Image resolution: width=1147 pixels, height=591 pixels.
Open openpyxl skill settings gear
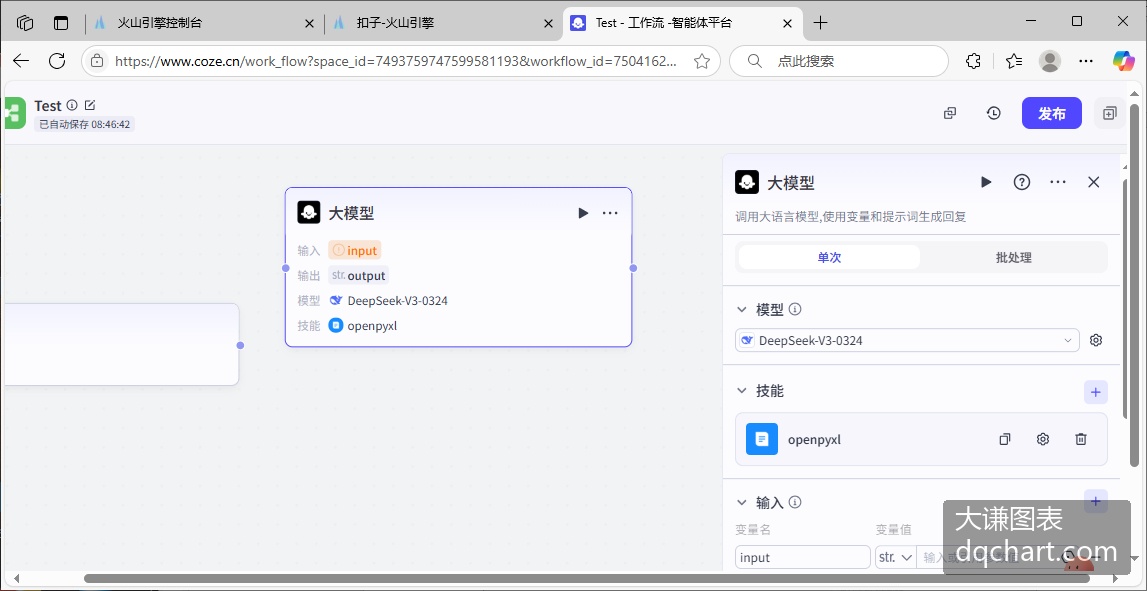[1043, 439]
